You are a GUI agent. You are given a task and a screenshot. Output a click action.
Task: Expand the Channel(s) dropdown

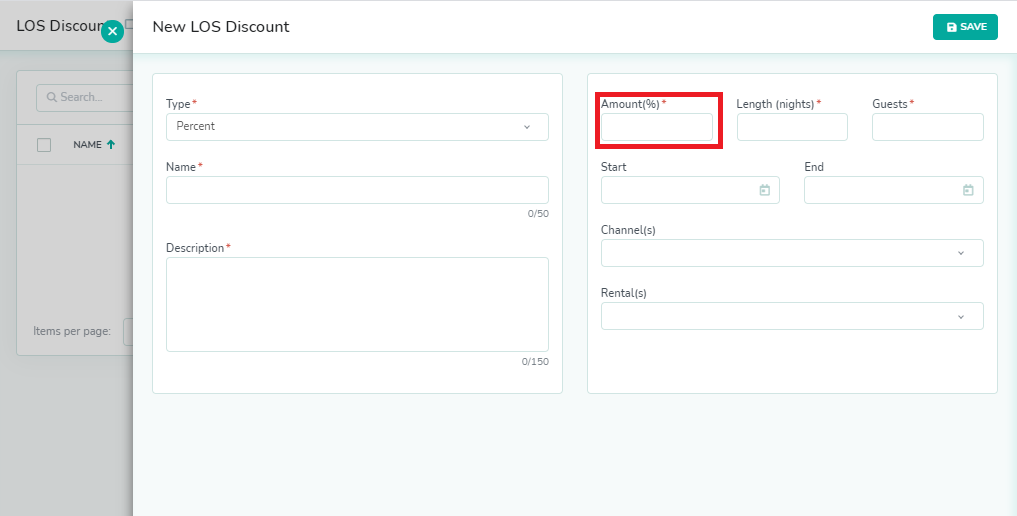pyautogui.click(x=792, y=253)
